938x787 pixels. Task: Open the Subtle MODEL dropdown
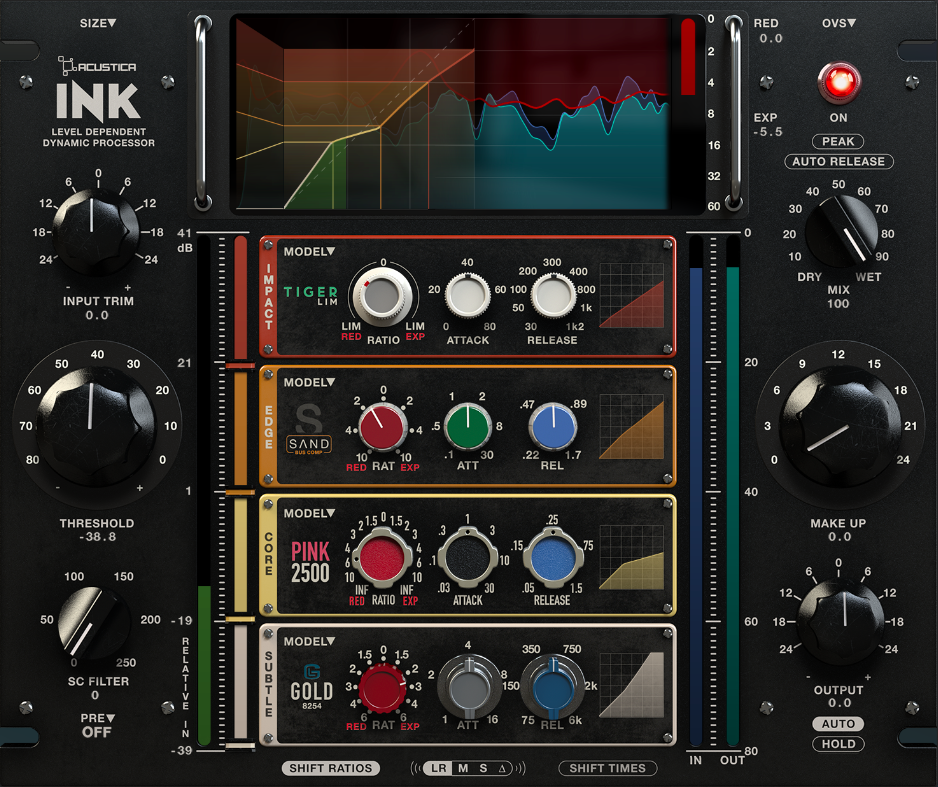coord(309,641)
